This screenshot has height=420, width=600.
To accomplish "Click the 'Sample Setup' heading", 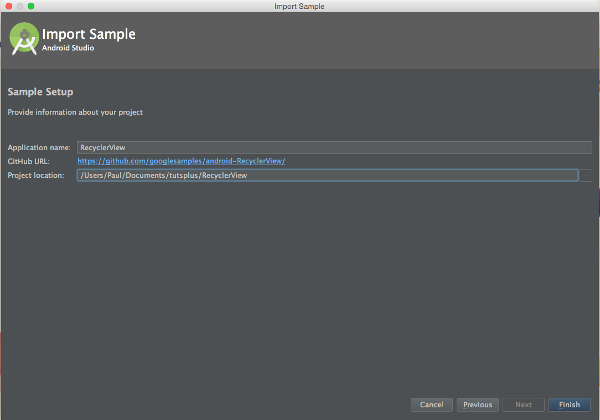I will pyautogui.click(x=41, y=92).
